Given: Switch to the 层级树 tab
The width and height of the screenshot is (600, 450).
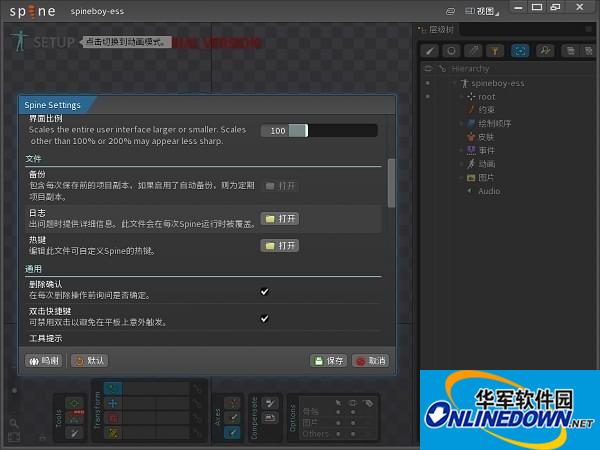Looking at the screenshot, I should tap(437, 29).
